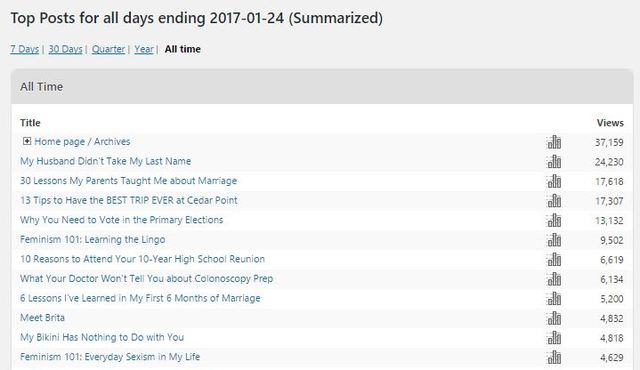
Task: Switch to the 7 Days period
Action: (x=24, y=49)
